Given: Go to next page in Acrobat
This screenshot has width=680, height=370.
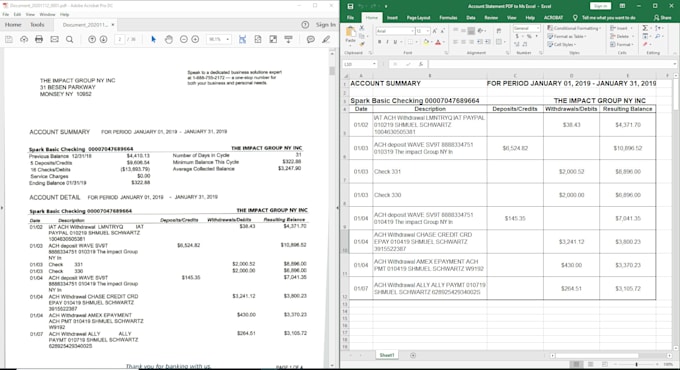Looking at the screenshot, I should (x=104, y=39).
